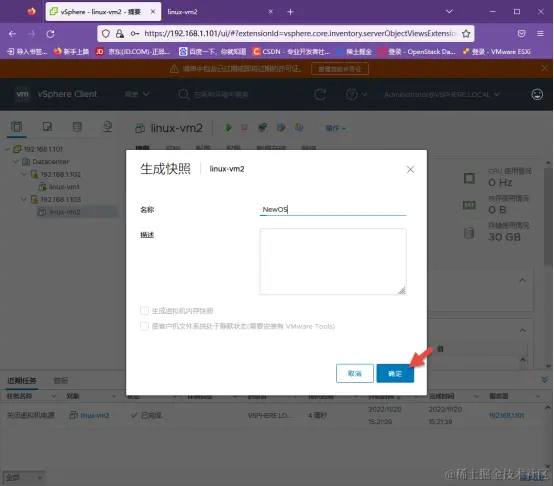
Task: Collapse the first summary card chevron on right
Action: tap(522, 280)
